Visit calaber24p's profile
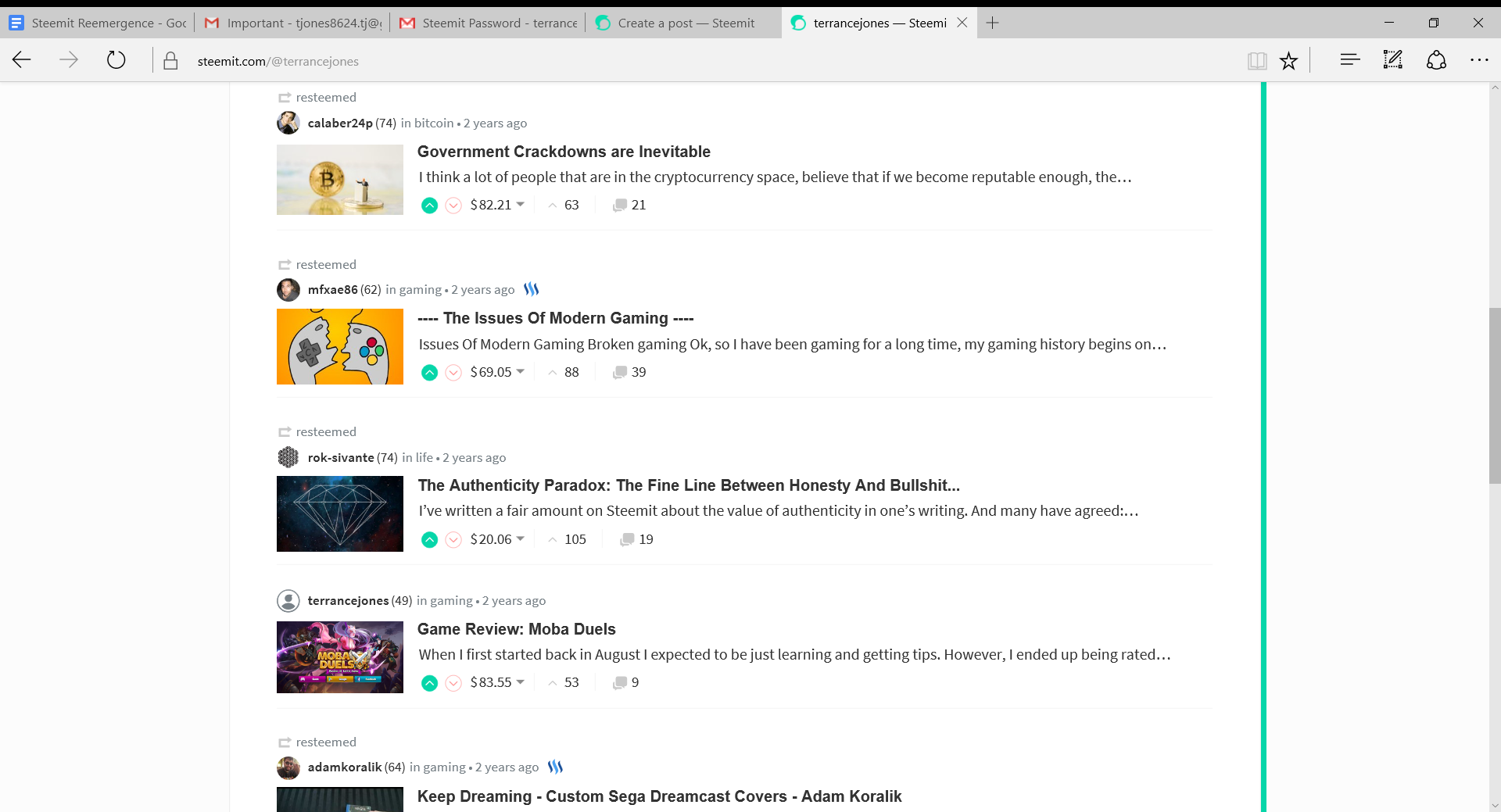Viewport: 1501px width, 812px height. click(340, 123)
